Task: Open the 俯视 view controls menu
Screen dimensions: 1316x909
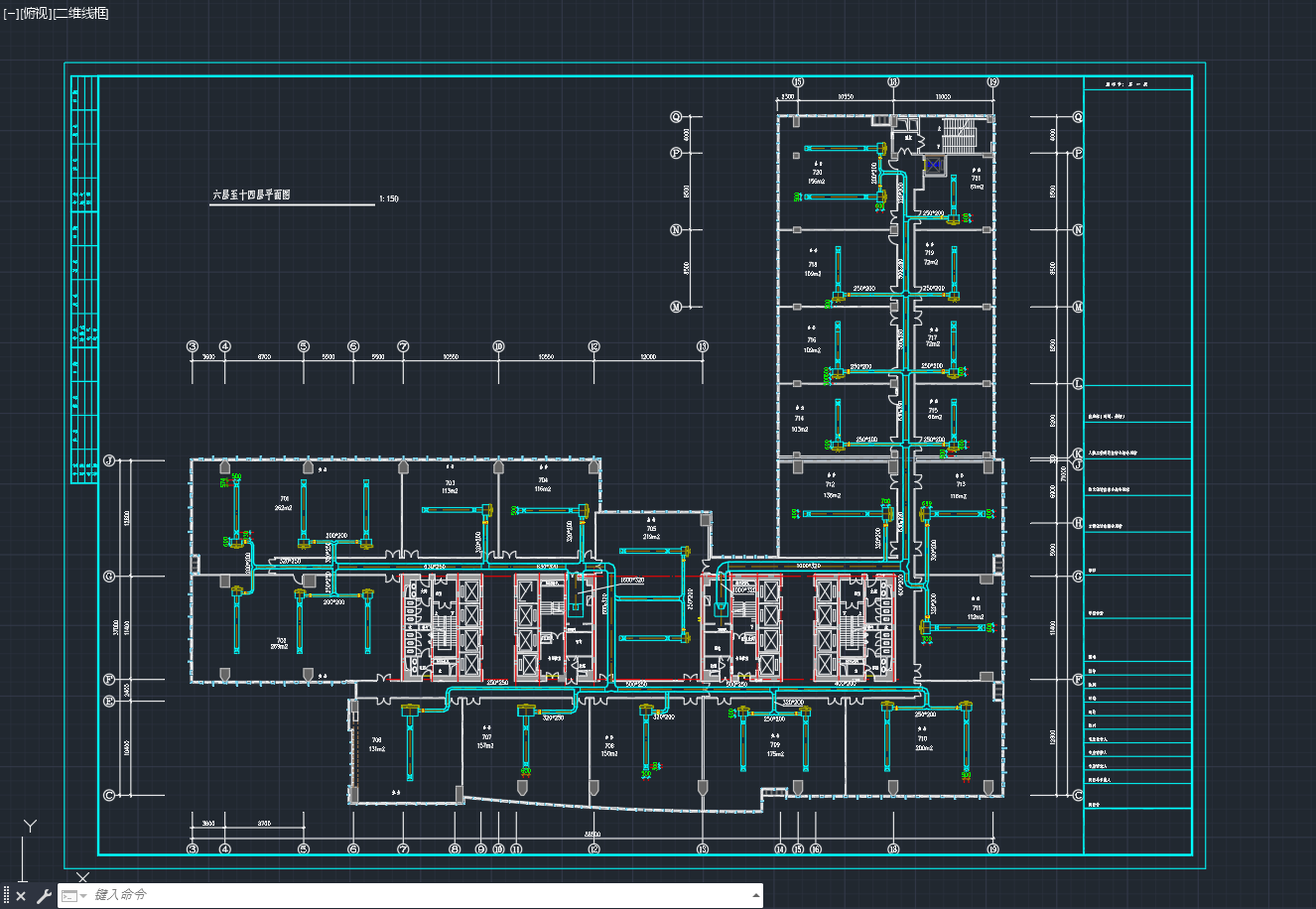Action: pos(35,13)
